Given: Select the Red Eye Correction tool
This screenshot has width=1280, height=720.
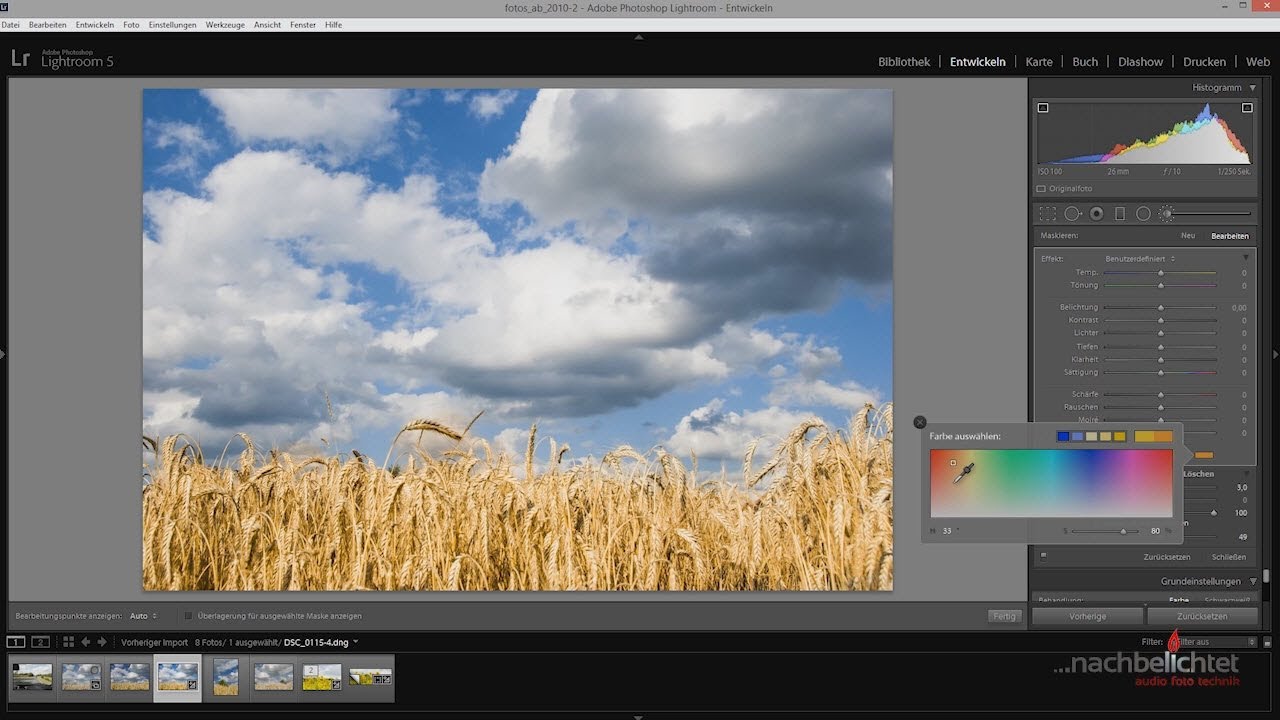Looking at the screenshot, I should pos(1097,213).
